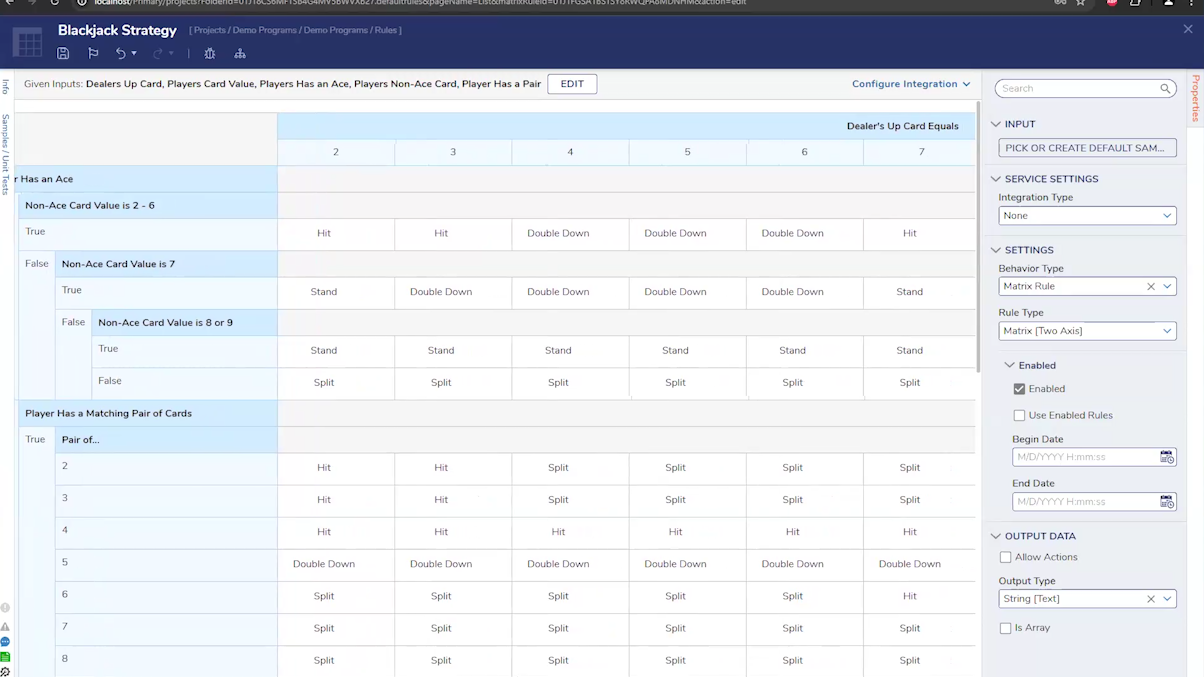Open the debug bug icon
The width and height of the screenshot is (1204, 677).
[x=210, y=54]
